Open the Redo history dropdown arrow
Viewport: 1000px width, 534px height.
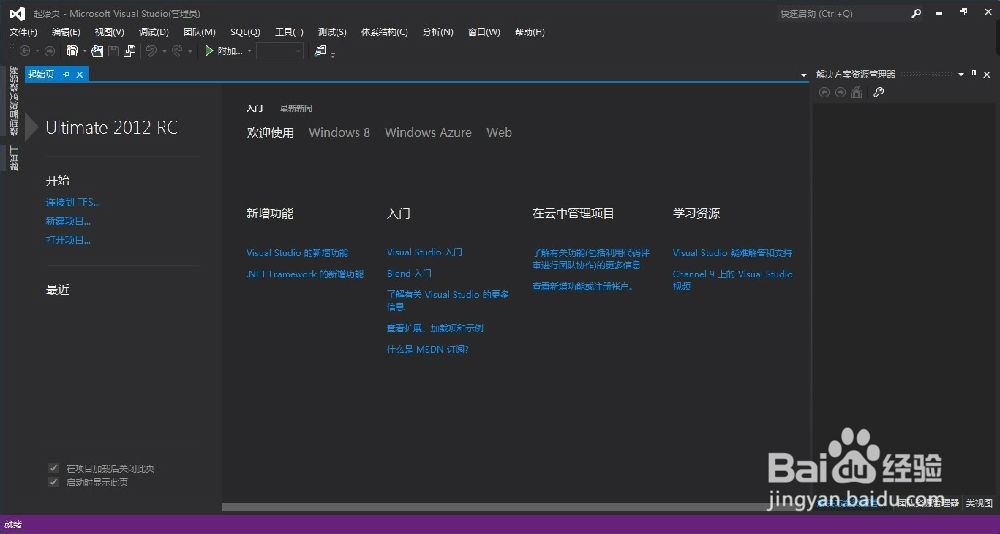190,51
